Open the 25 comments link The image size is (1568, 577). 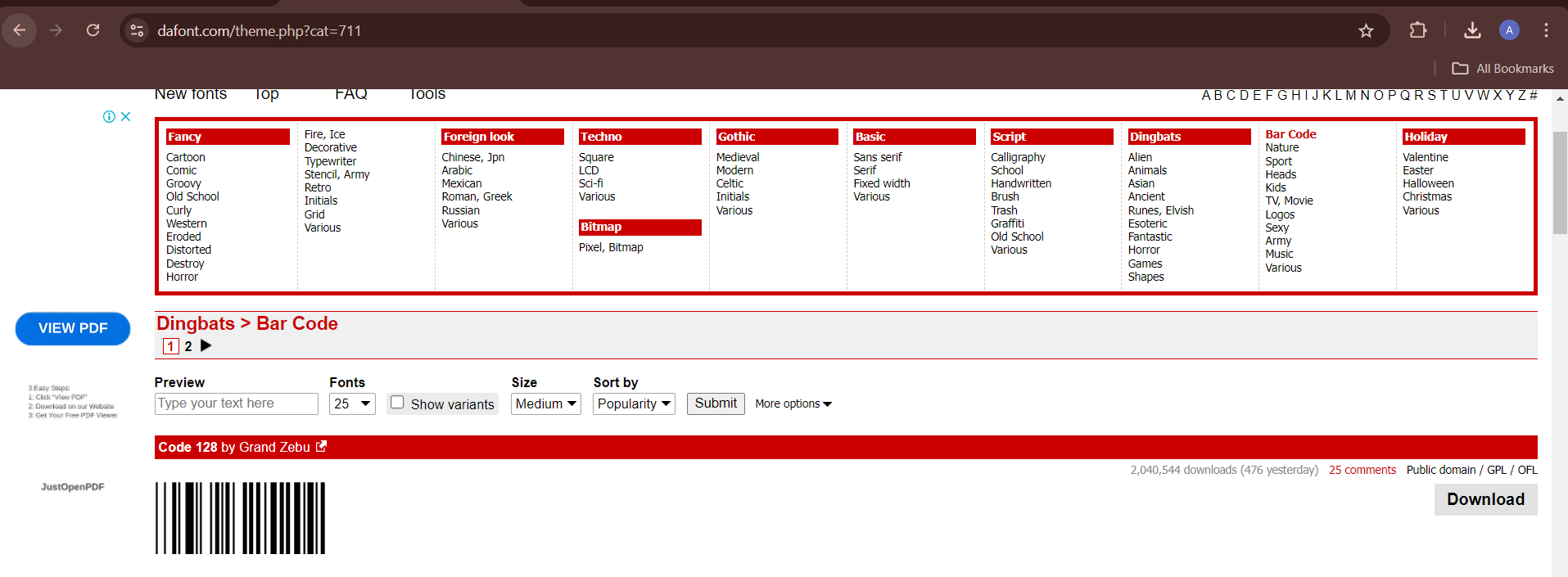1362,470
